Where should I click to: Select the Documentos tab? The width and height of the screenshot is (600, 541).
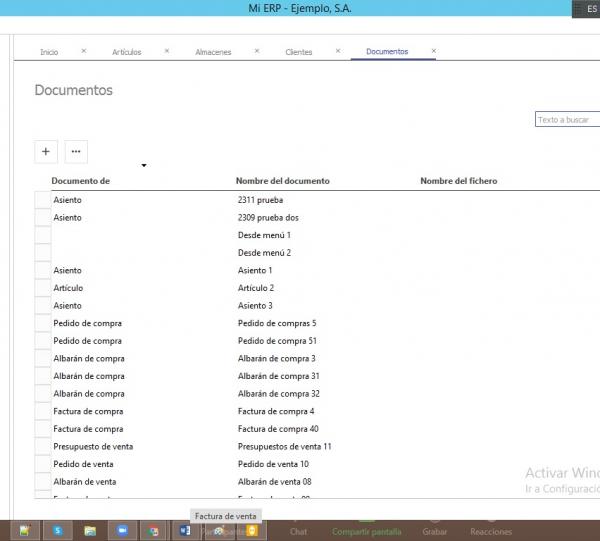point(387,52)
